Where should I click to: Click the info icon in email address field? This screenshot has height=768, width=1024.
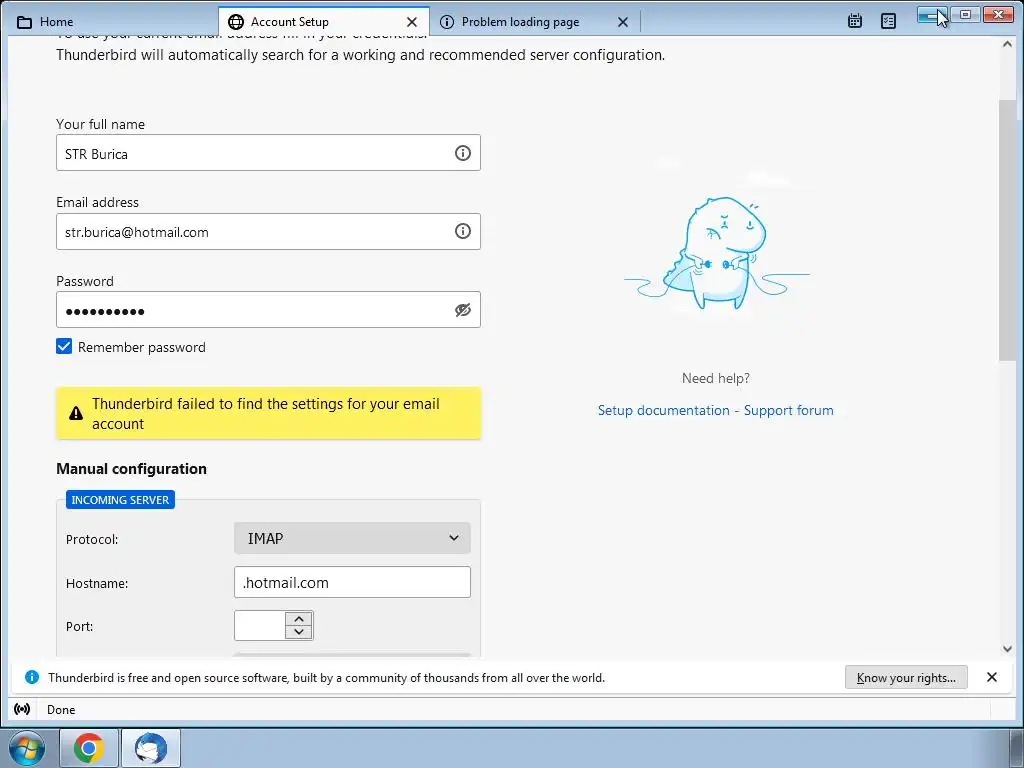[x=462, y=231]
